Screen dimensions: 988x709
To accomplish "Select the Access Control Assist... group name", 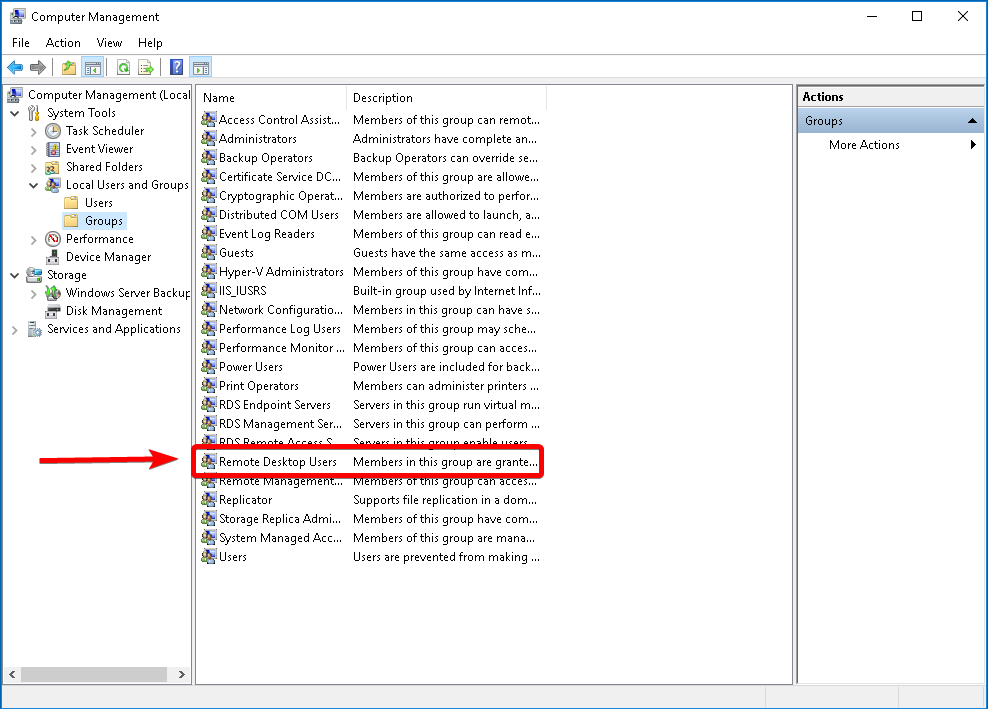I will (279, 120).
